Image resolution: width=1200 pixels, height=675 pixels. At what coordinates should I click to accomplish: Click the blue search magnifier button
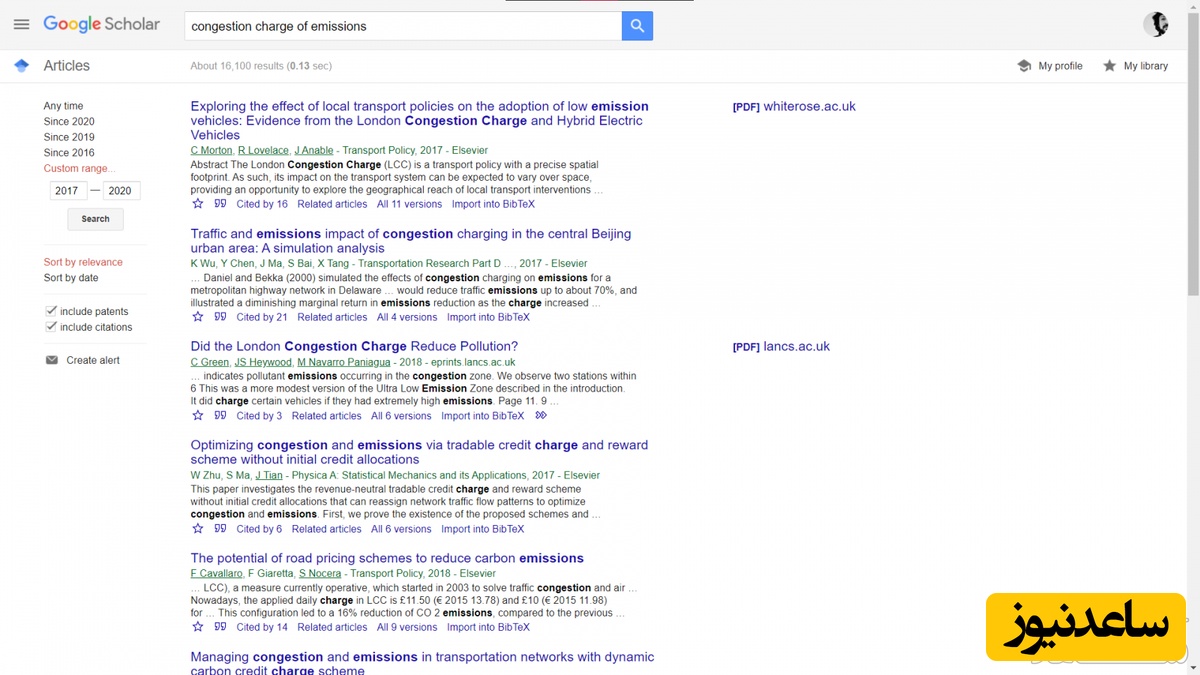(x=637, y=26)
